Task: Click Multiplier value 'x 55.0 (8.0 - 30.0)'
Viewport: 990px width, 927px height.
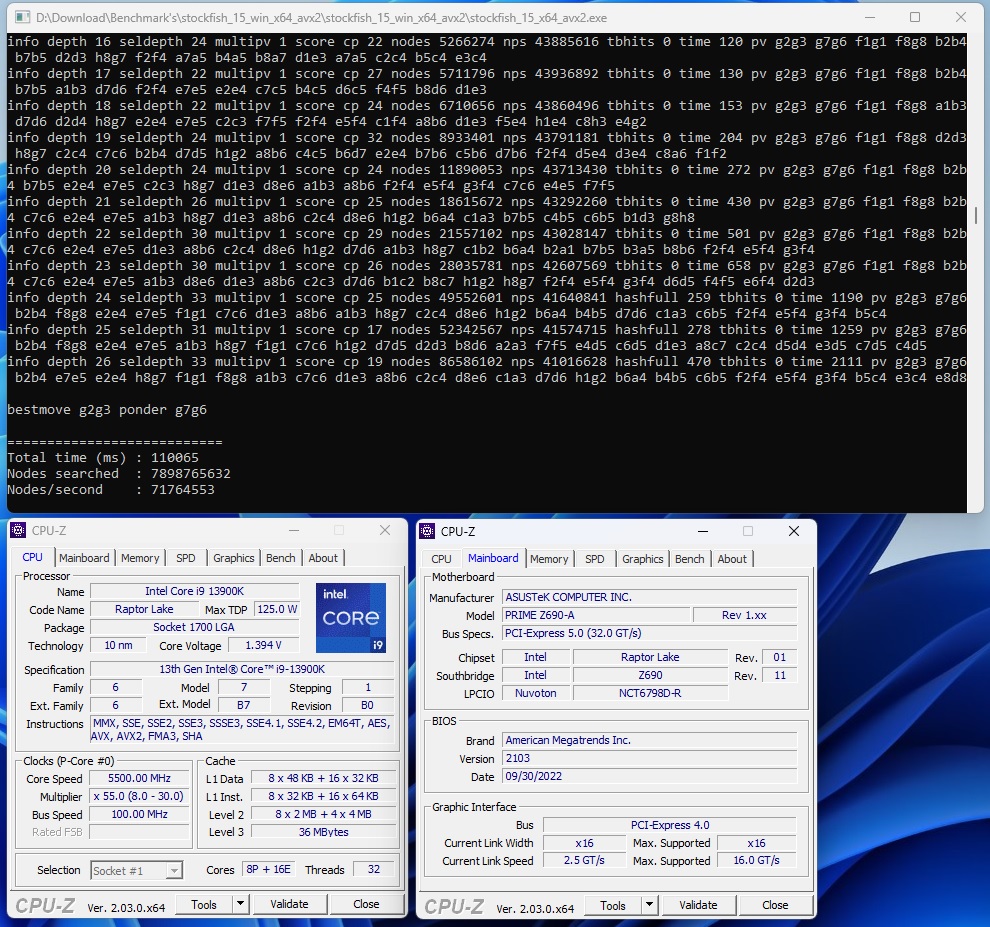Action: coord(139,796)
